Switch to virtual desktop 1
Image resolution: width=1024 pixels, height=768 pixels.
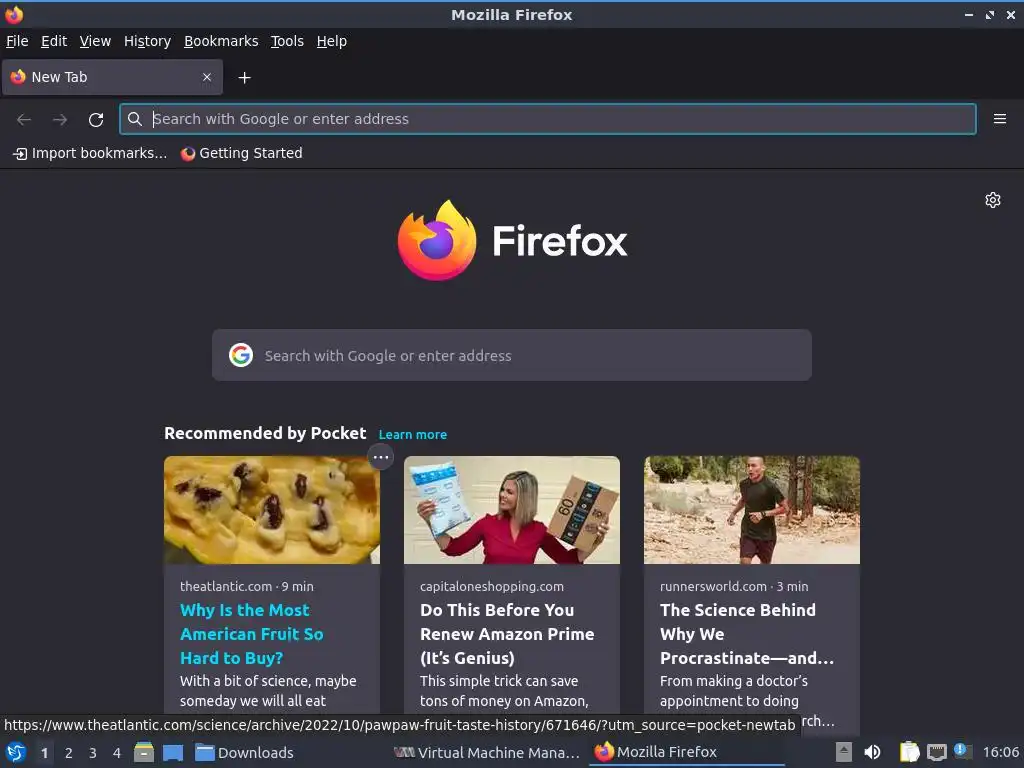coord(44,753)
